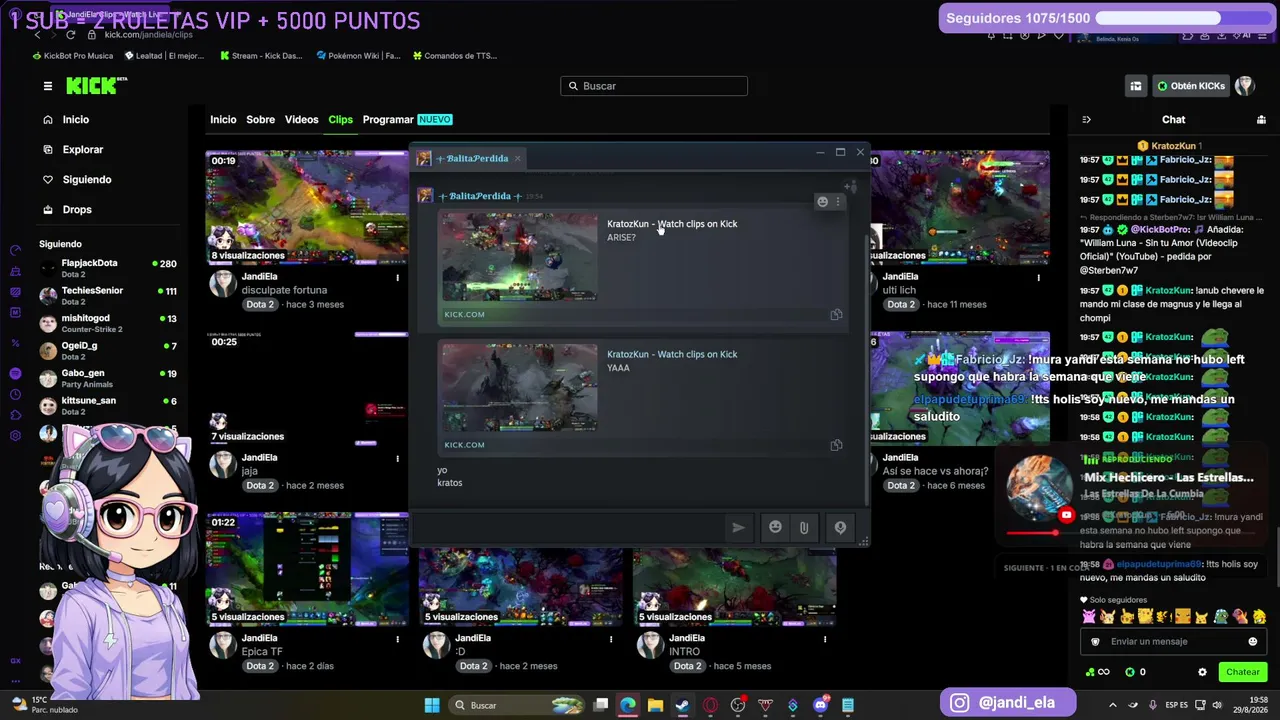
Task: Open the user profile avatar menu
Action: pyautogui.click(x=1245, y=86)
